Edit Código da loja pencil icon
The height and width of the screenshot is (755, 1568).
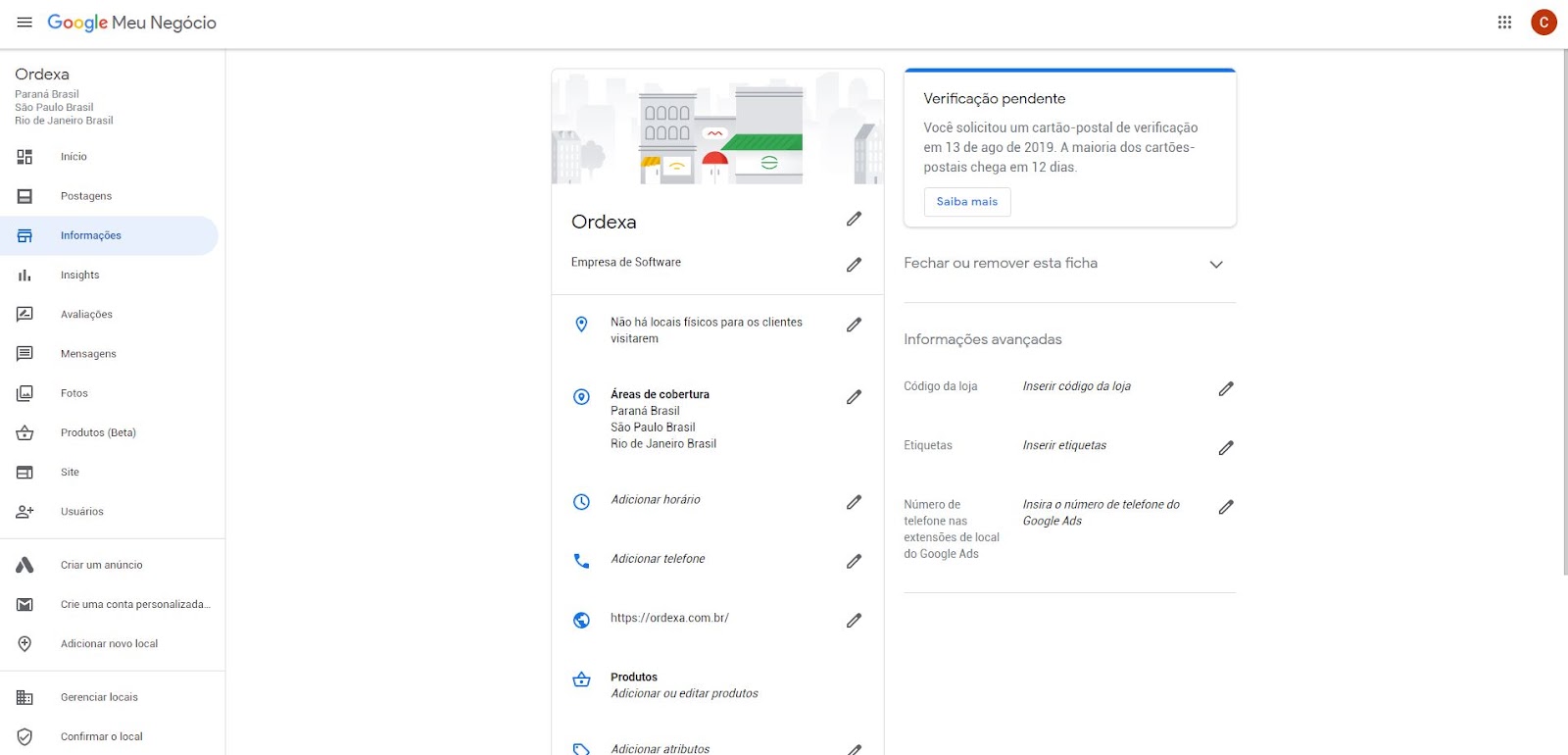point(1226,389)
